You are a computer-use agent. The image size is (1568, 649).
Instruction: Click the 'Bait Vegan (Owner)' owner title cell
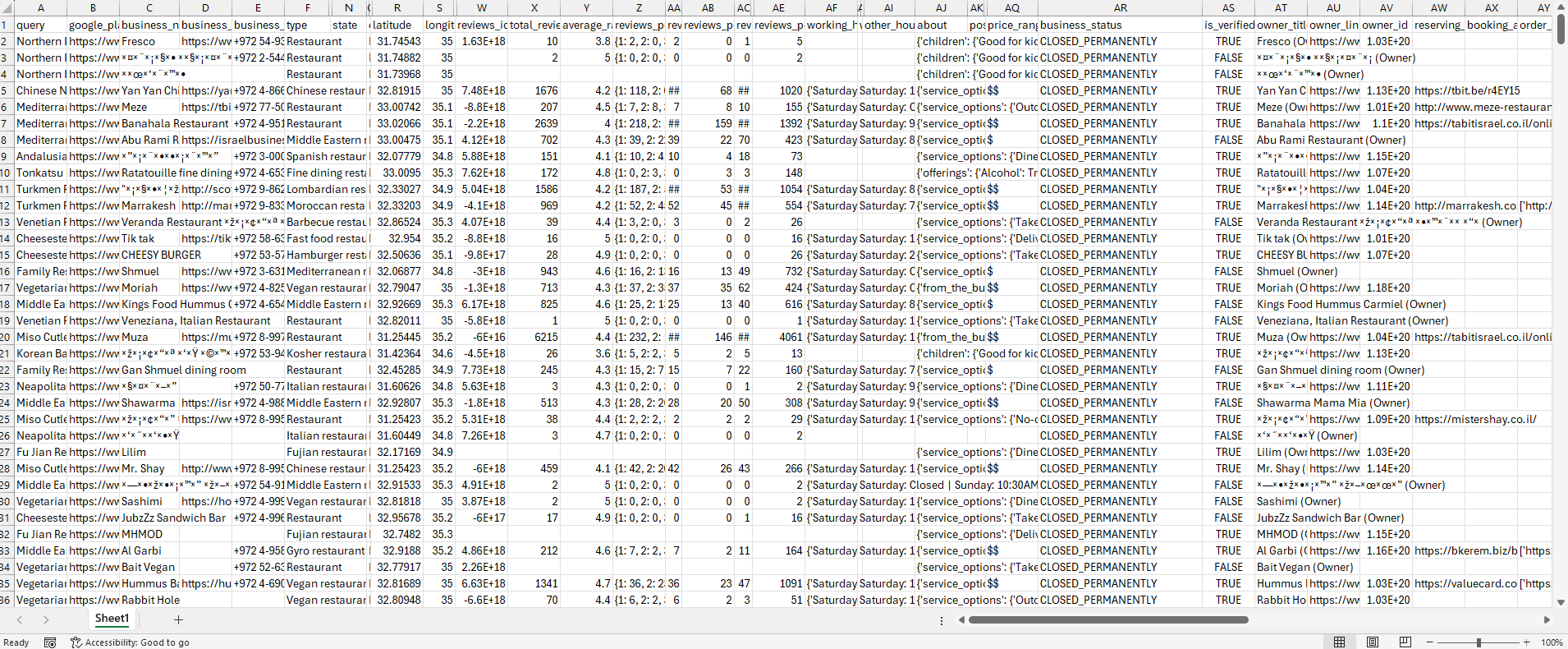(x=1304, y=567)
